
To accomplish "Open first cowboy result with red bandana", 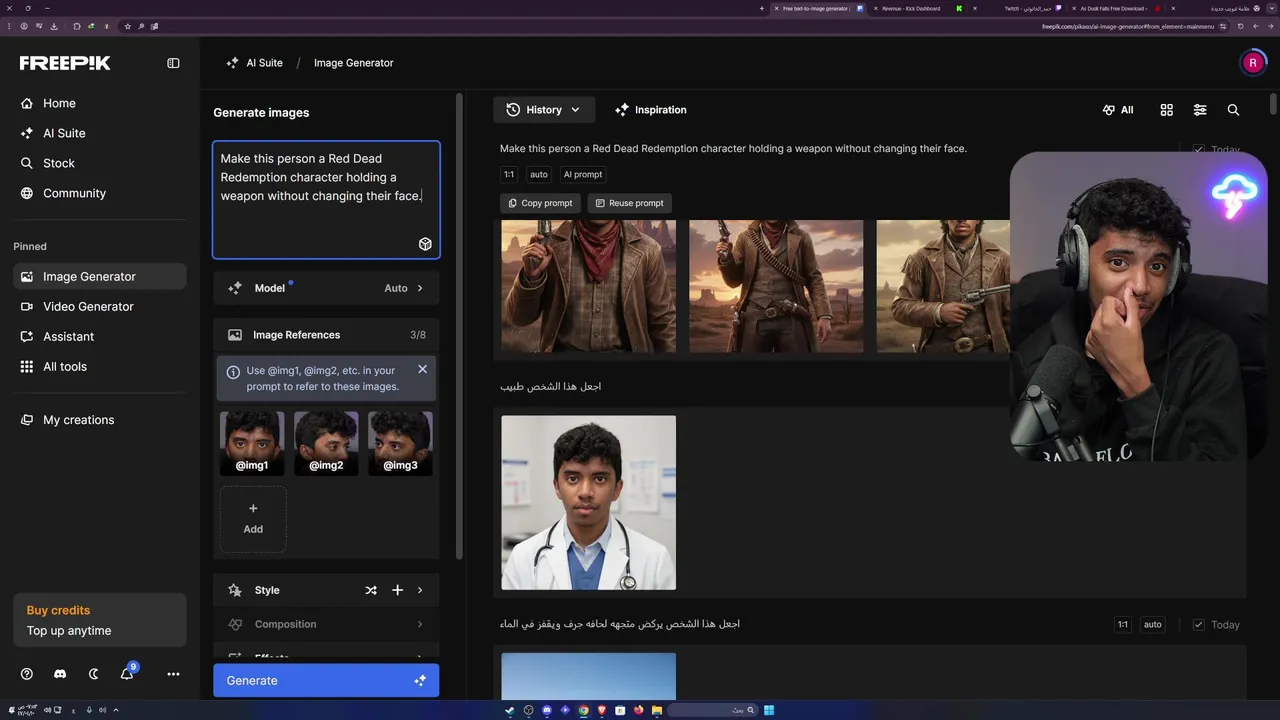I will click(588, 286).
